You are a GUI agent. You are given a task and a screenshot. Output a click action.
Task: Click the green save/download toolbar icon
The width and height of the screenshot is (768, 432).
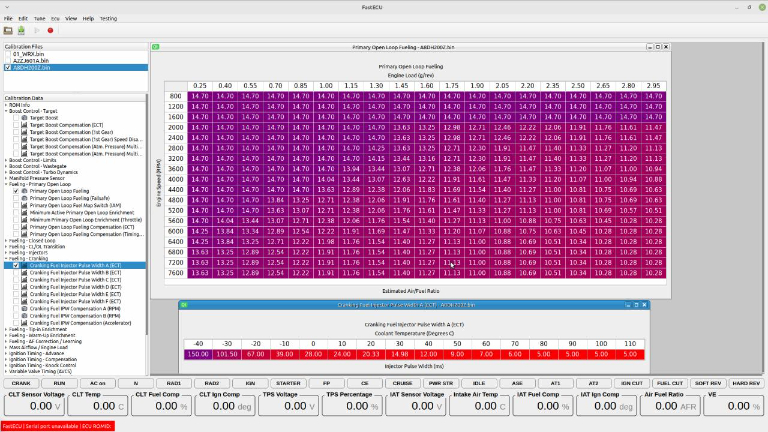(x=21, y=30)
